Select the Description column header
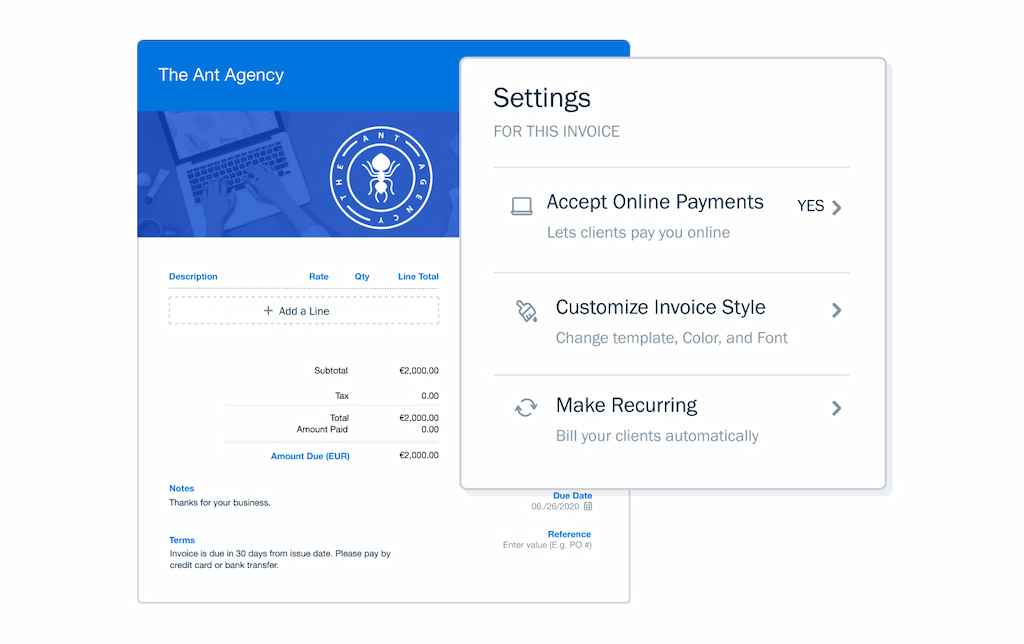Viewport: 1024px width, 644px height. coord(193,276)
